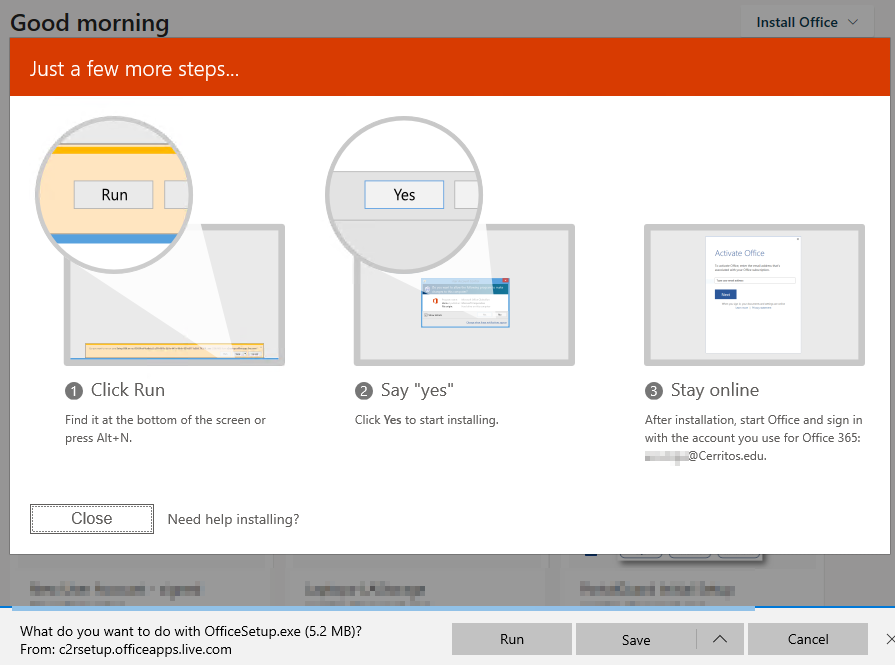Viewport: 895px width, 665px height.
Task: Cancel the OfficeSetup.exe download
Action: [x=808, y=639]
